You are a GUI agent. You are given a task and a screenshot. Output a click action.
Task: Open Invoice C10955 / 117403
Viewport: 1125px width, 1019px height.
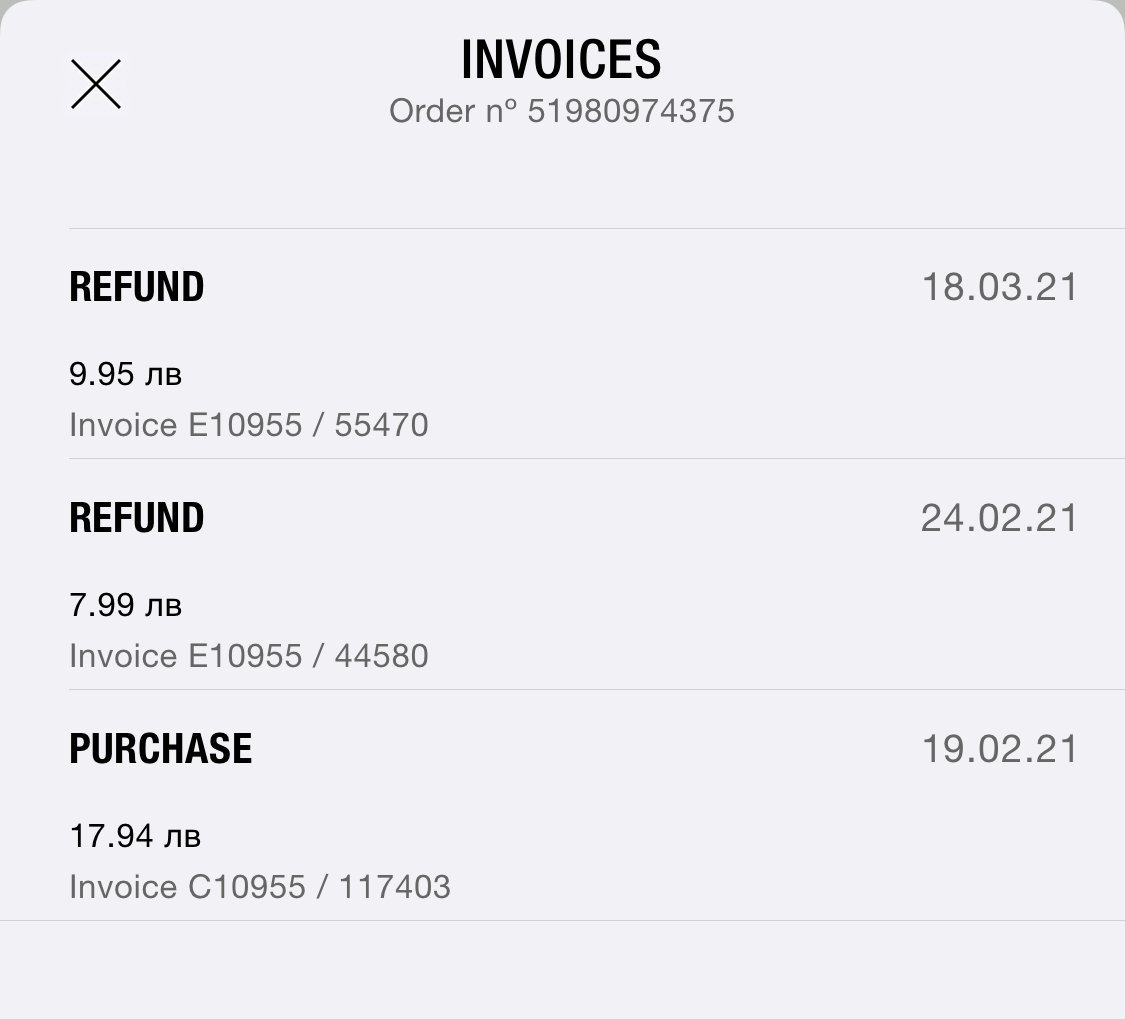[260, 887]
